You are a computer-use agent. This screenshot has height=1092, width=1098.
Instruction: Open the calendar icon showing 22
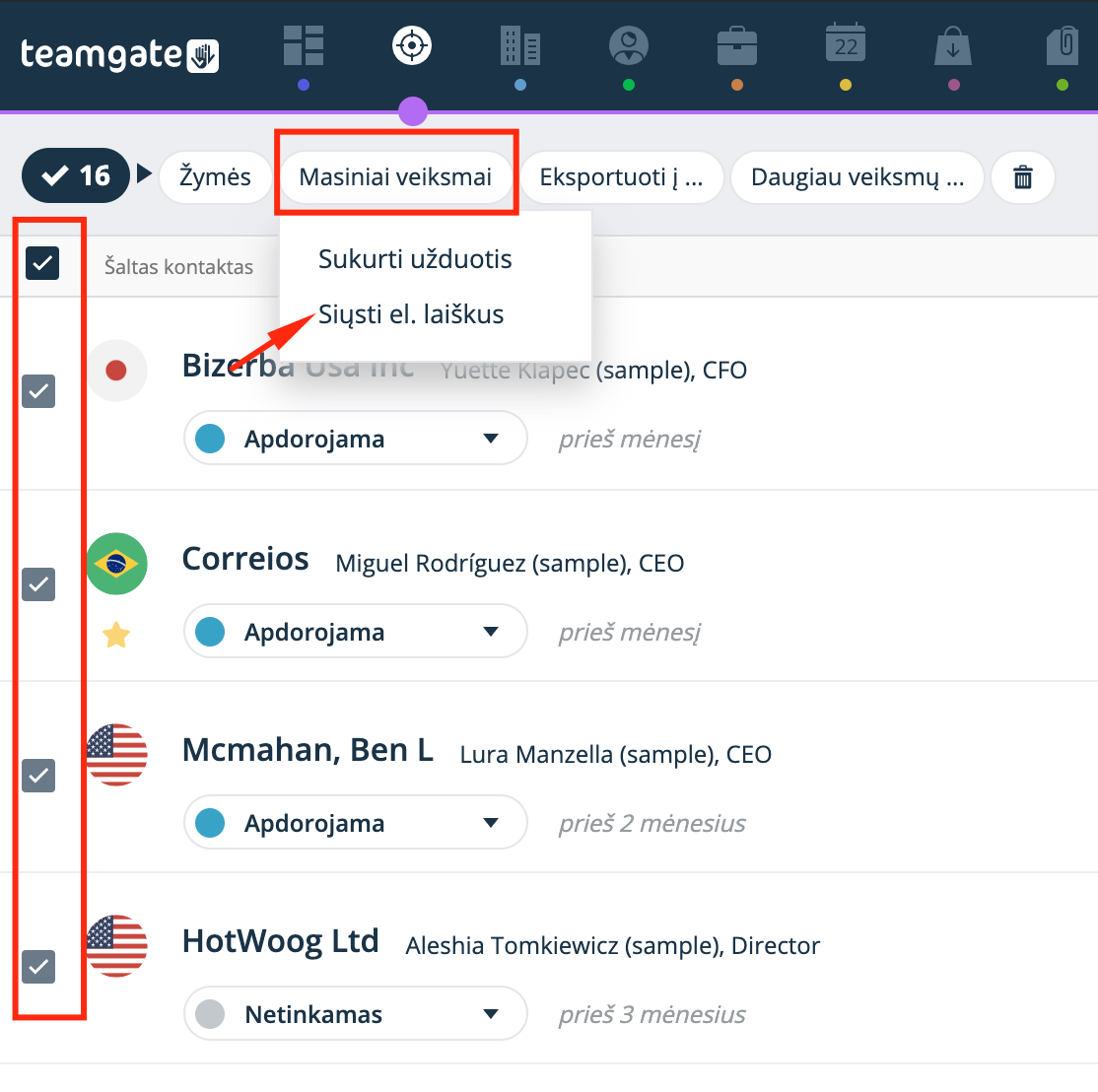click(846, 43)
